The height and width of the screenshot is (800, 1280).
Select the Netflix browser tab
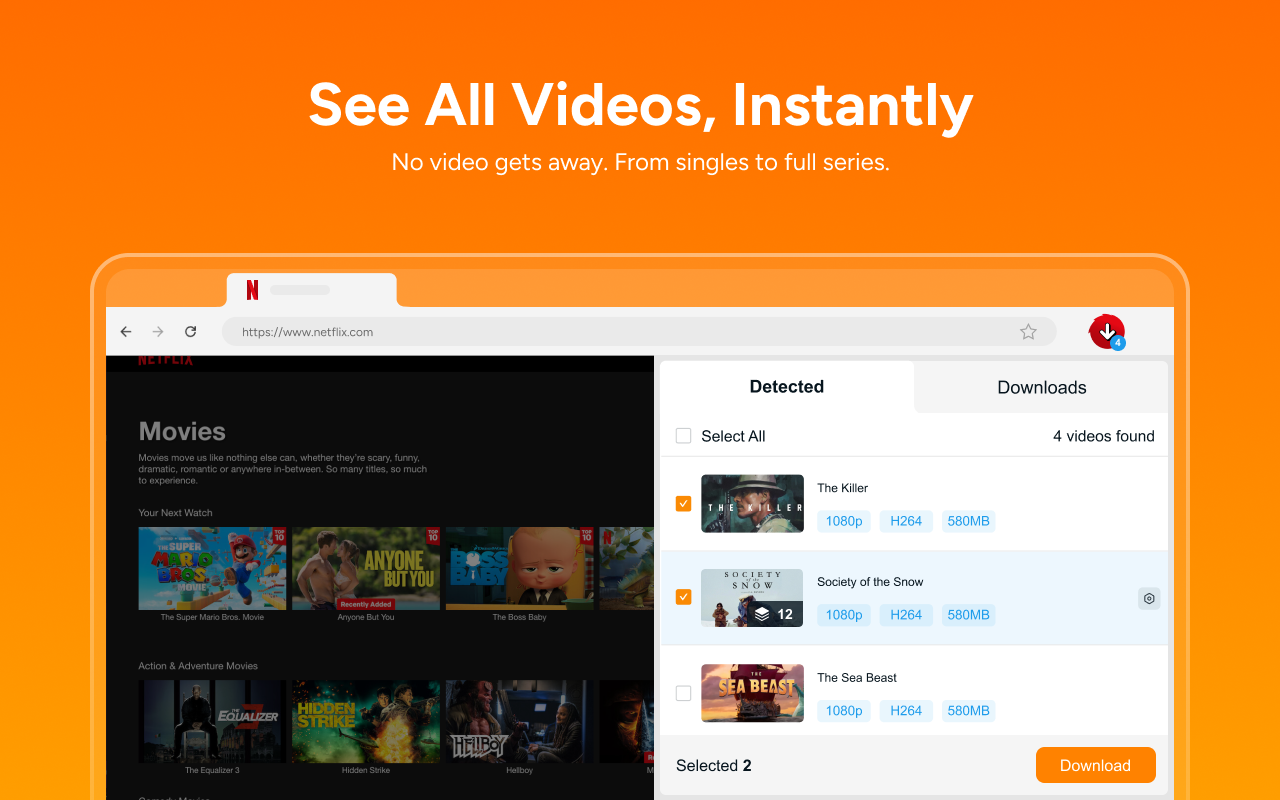[x=312, y=290]
